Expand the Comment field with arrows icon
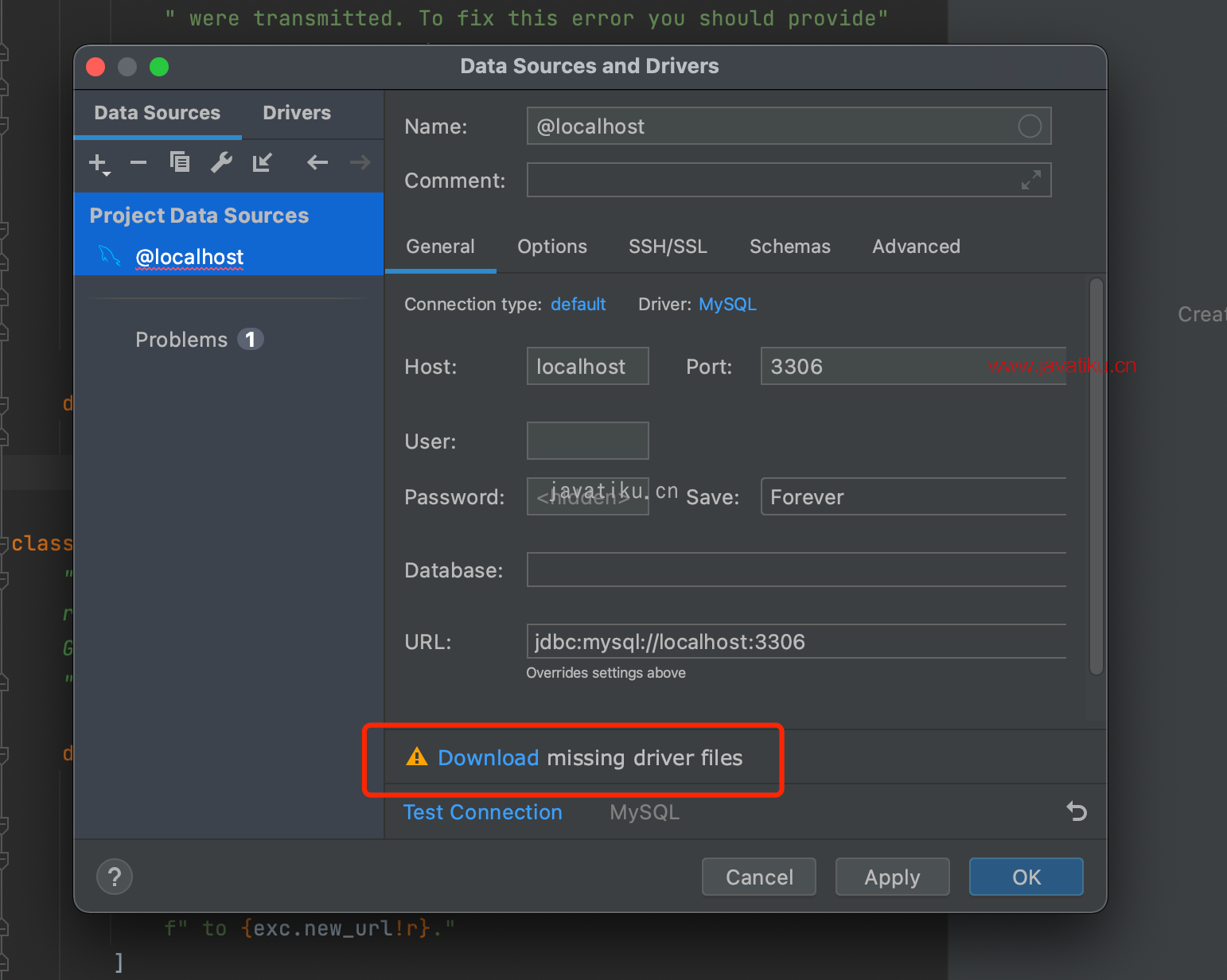This screenshot has width=1227, height=980. point(1031,181)
